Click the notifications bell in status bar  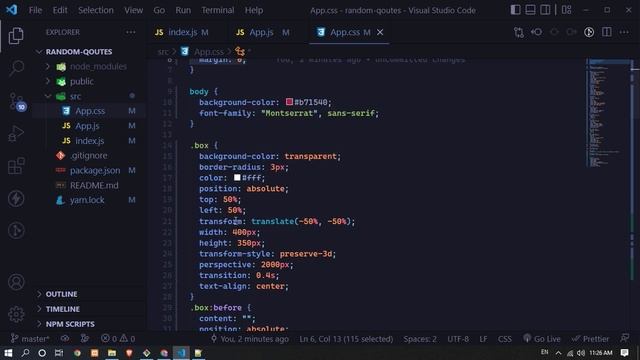[625, 338]
